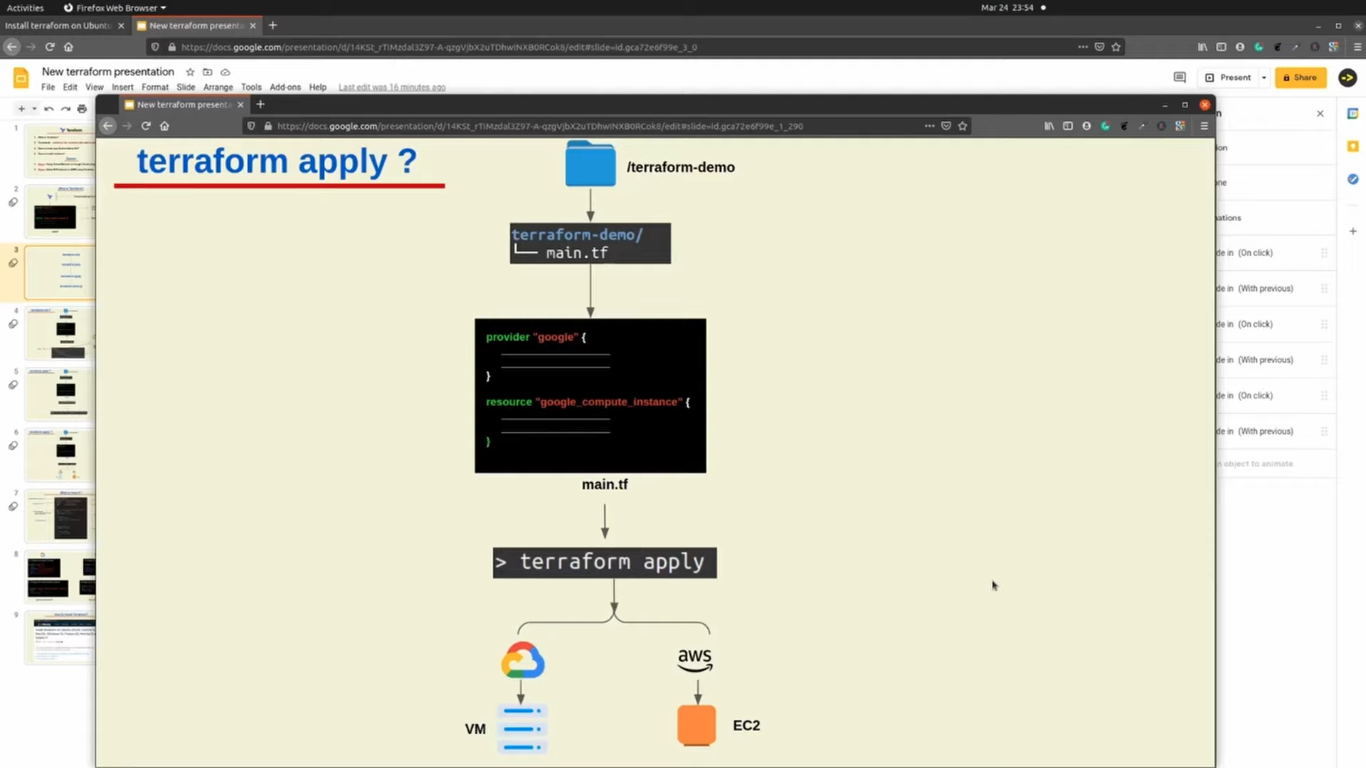Close the animations side panel
Viewport: 1366px width, 768px height.
tap(1320, 113)
